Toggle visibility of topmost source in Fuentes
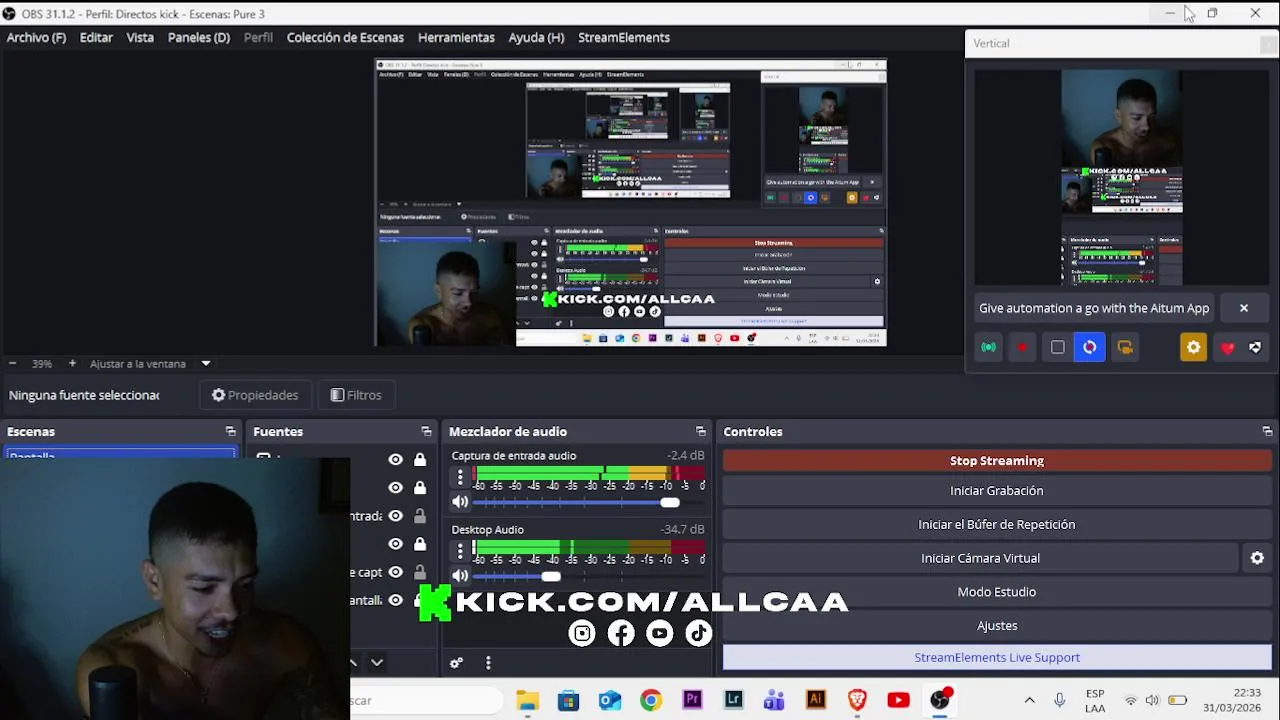The image size is (1280, 720). (x=396, y=459)
